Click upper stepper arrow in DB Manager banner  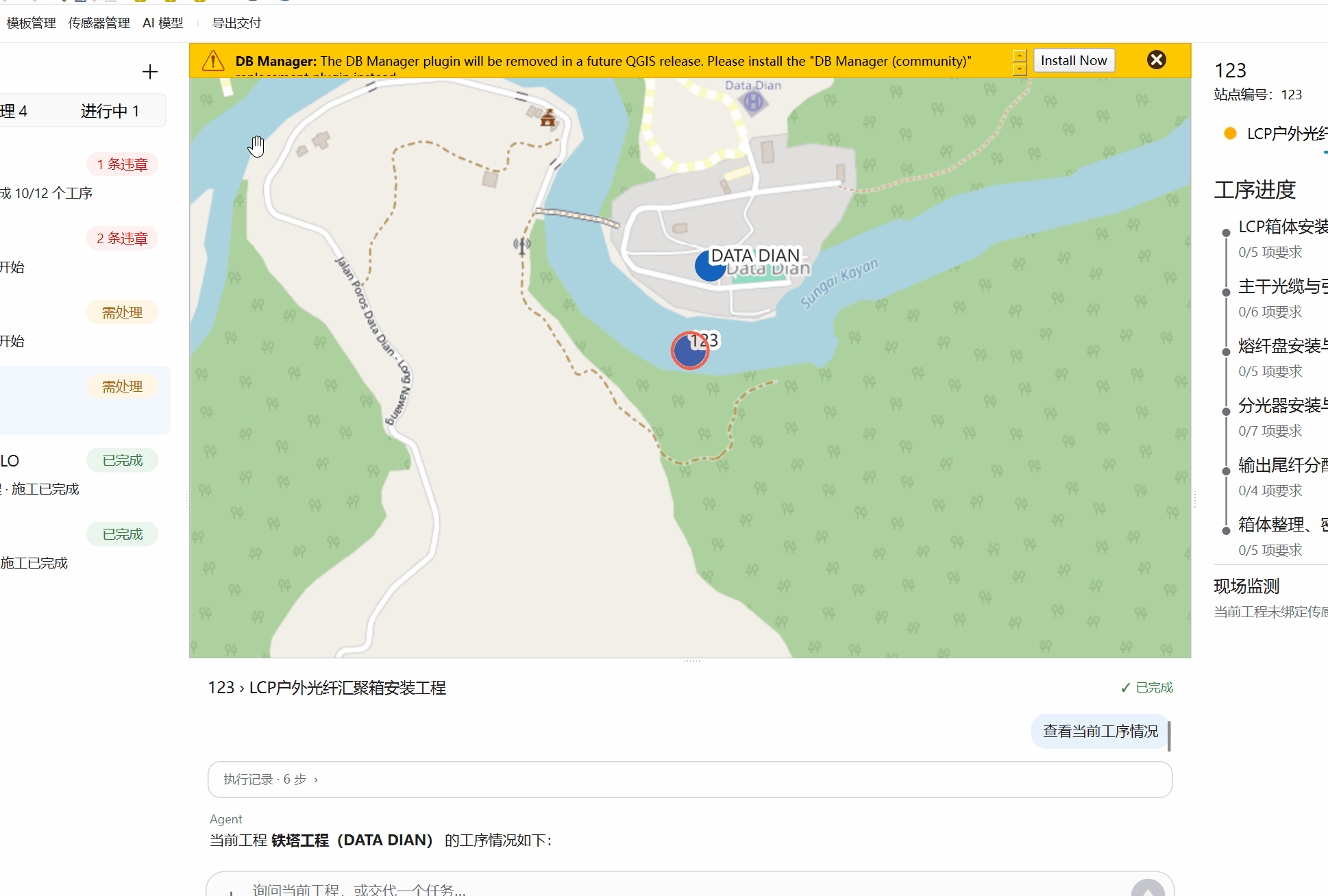[x=1020, y=55]
